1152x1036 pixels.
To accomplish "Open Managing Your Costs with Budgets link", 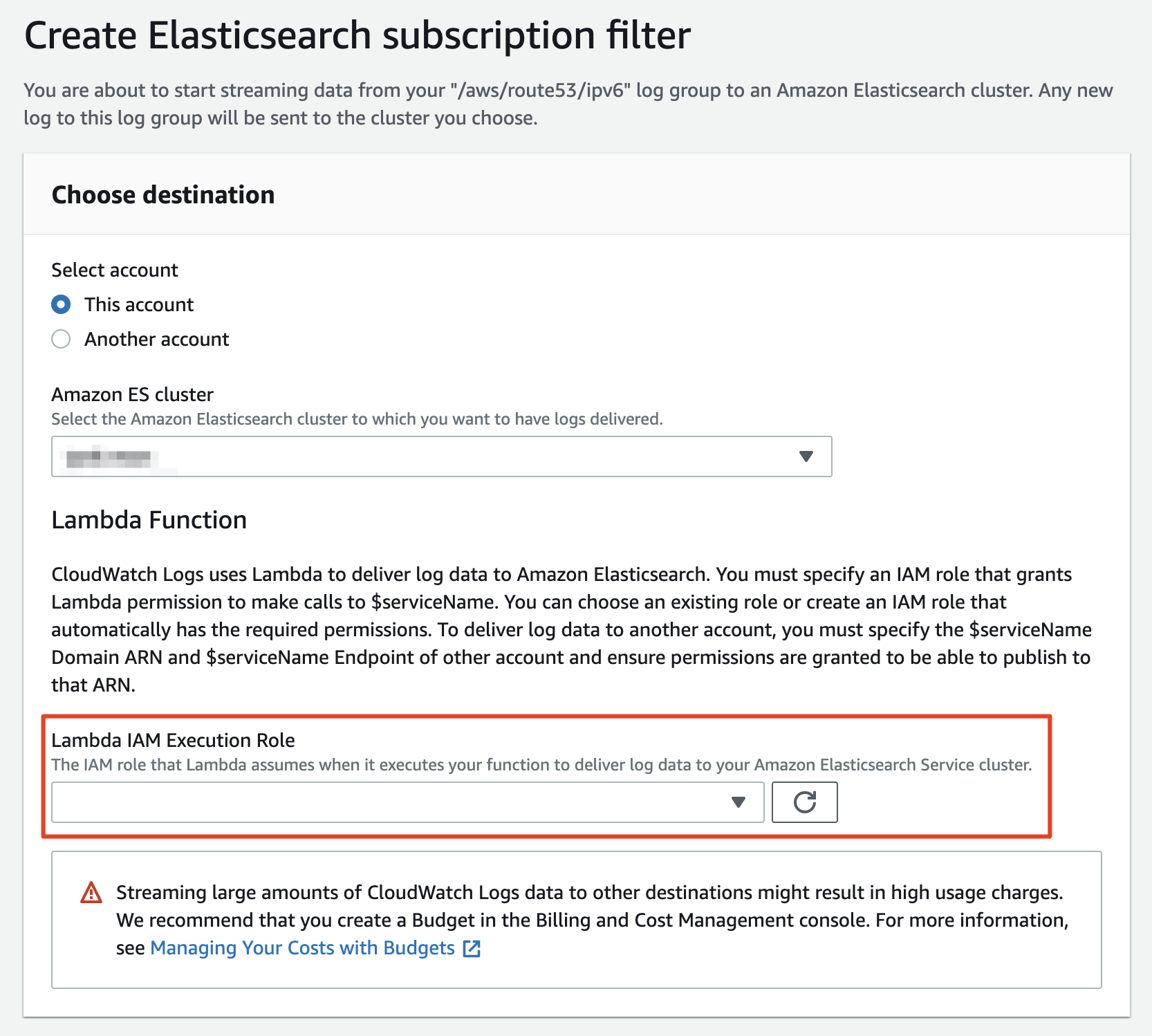I will click(302, 948).
